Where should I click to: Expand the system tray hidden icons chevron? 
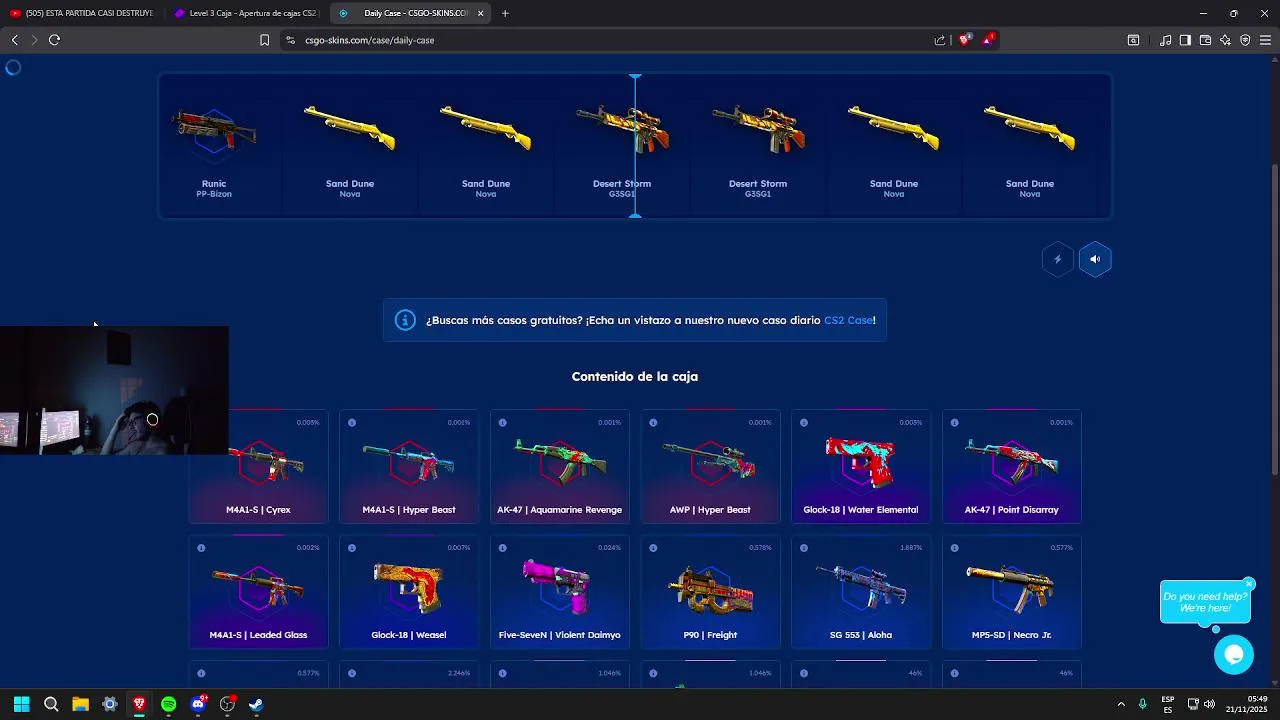1121,704
